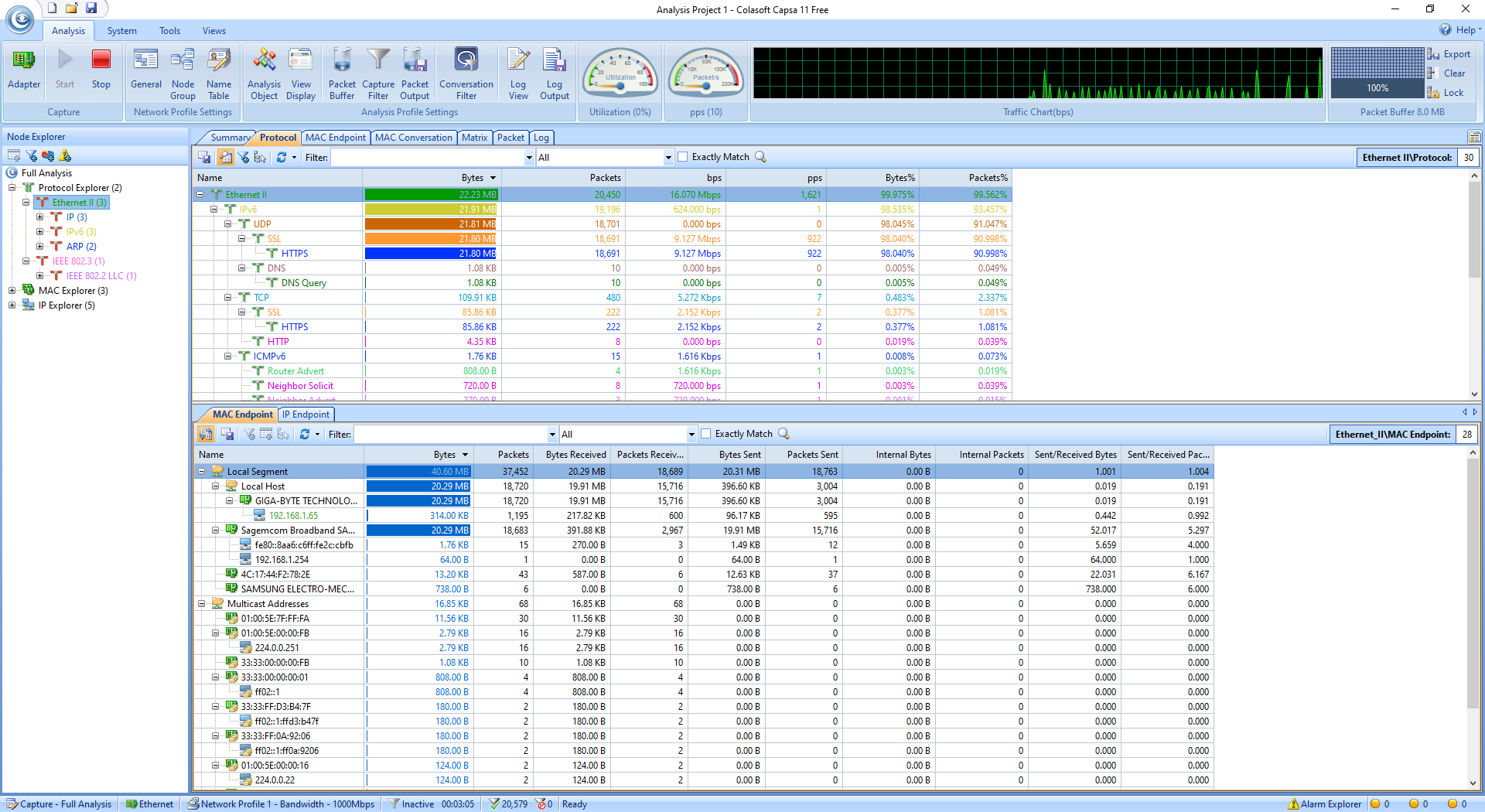The height and width of the screenshot is (812, 1485).
Task: Open the Capture Filter tool
Action: point(378,73)
